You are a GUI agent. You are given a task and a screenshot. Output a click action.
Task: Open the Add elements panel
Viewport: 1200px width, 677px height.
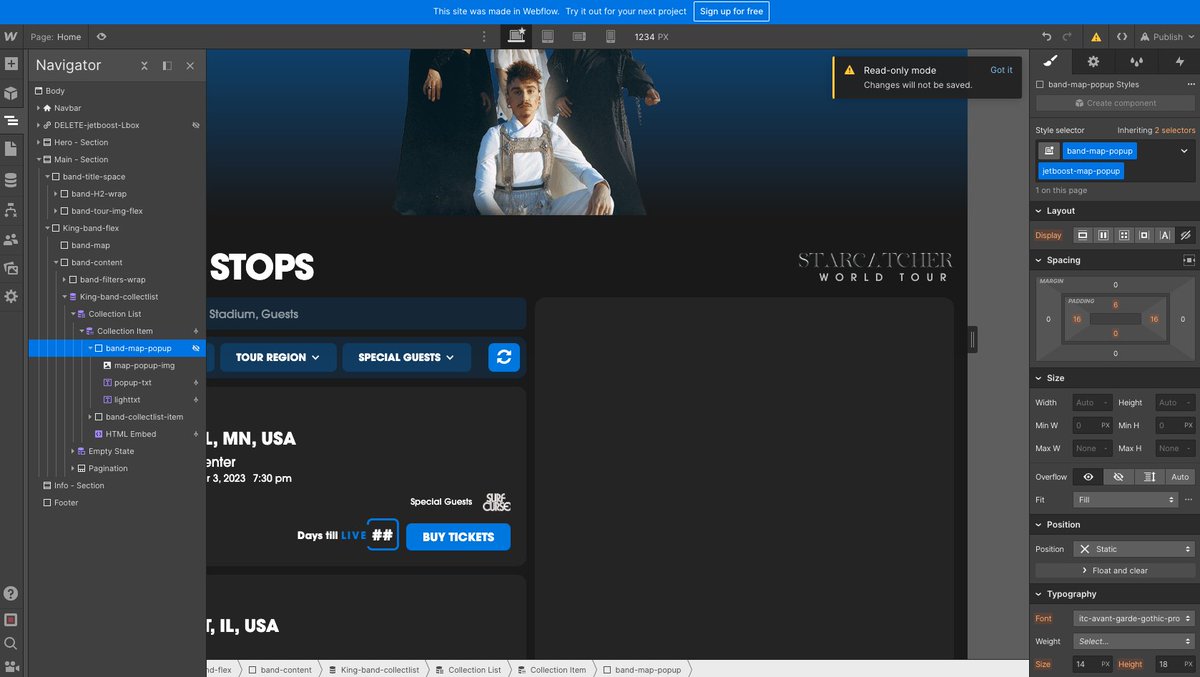[x=11, y=64]
